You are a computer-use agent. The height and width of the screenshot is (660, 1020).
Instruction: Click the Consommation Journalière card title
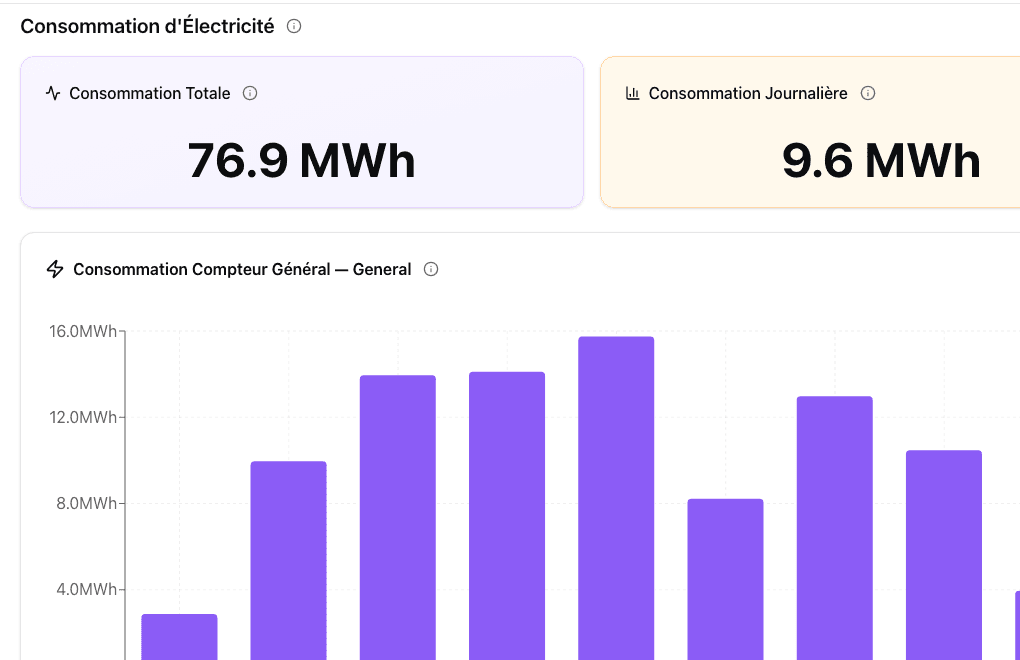point(748,93)
